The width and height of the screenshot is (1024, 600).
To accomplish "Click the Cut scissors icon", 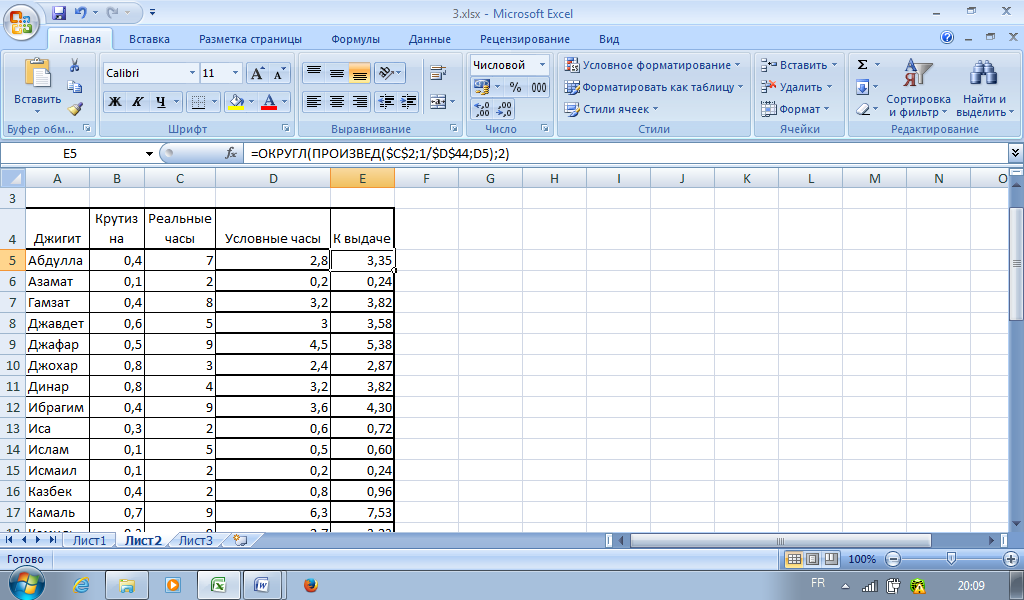I will [75, 65].
